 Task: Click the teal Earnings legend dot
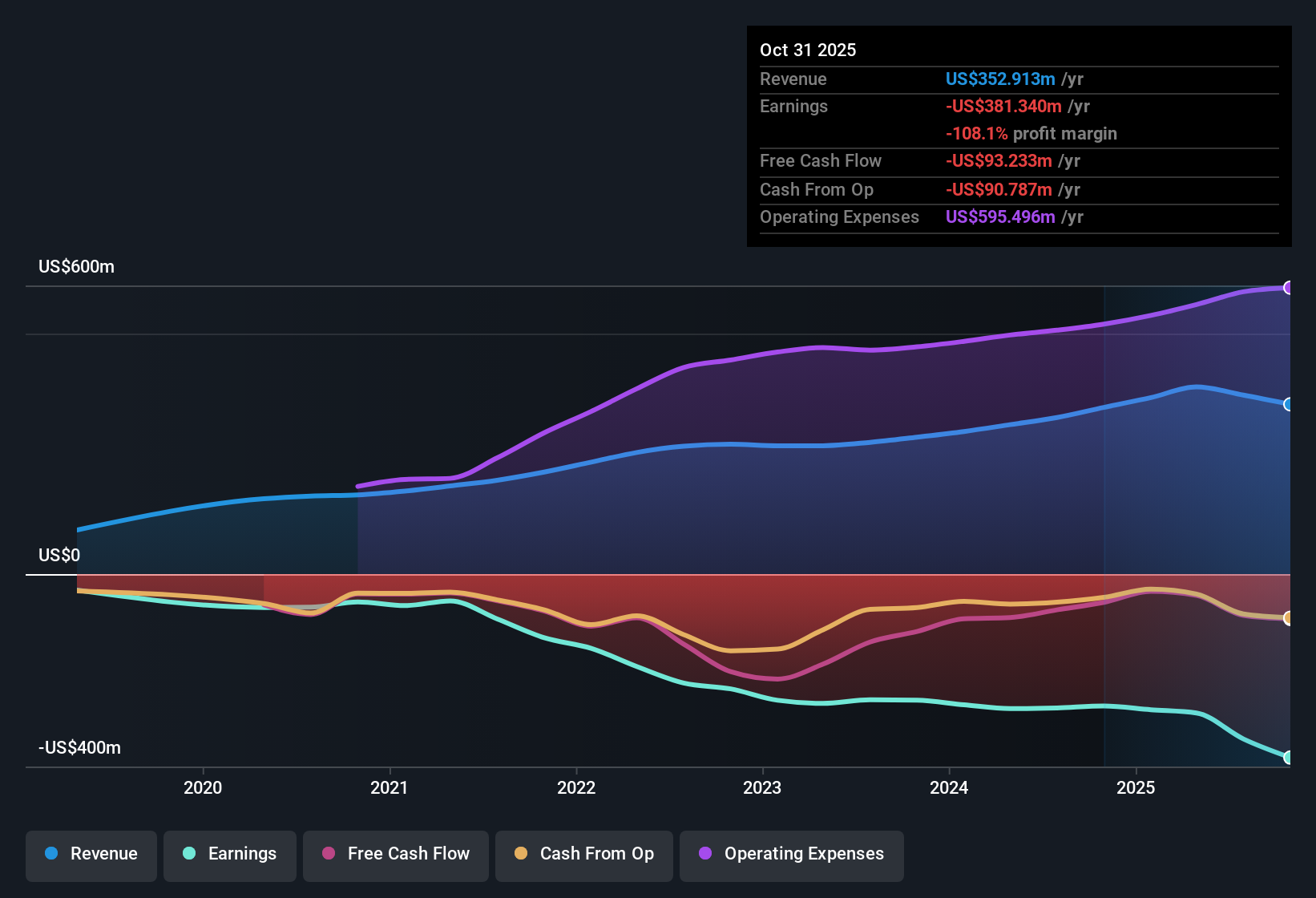pos(188,854)
